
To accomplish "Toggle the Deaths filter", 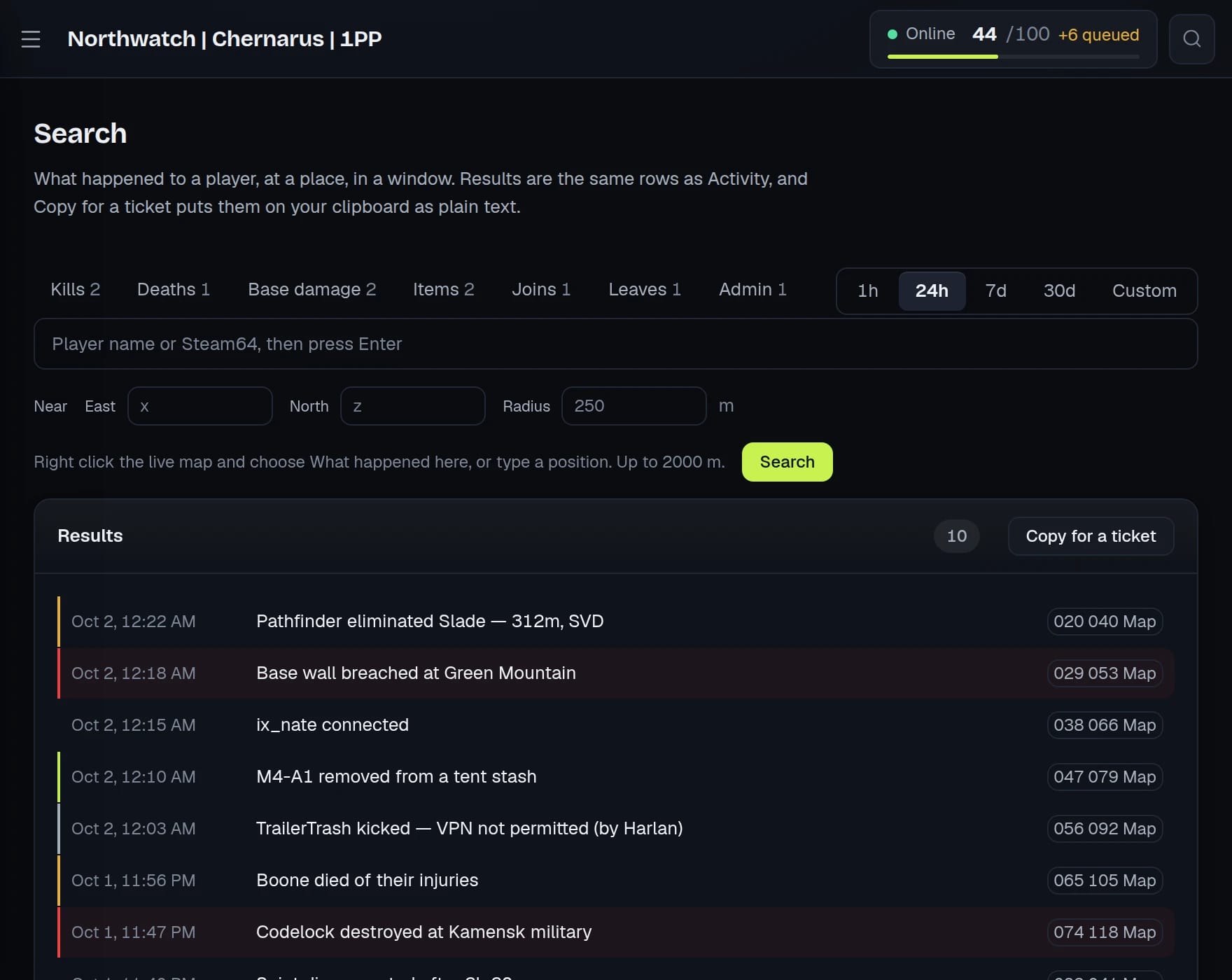I will tap(174, 290).
